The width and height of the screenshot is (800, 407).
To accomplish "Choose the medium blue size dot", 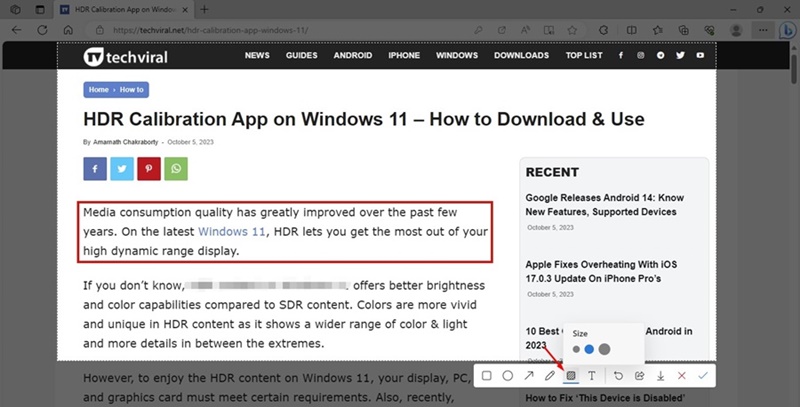I will [589, 349].
